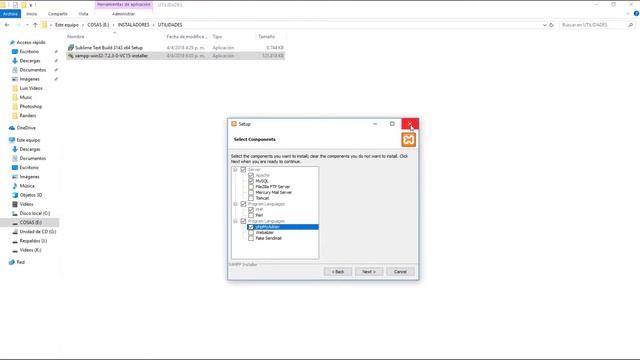Check the Tomcat checkbox
This screenshot has height=360, width=640.
[x=251, y=198]
